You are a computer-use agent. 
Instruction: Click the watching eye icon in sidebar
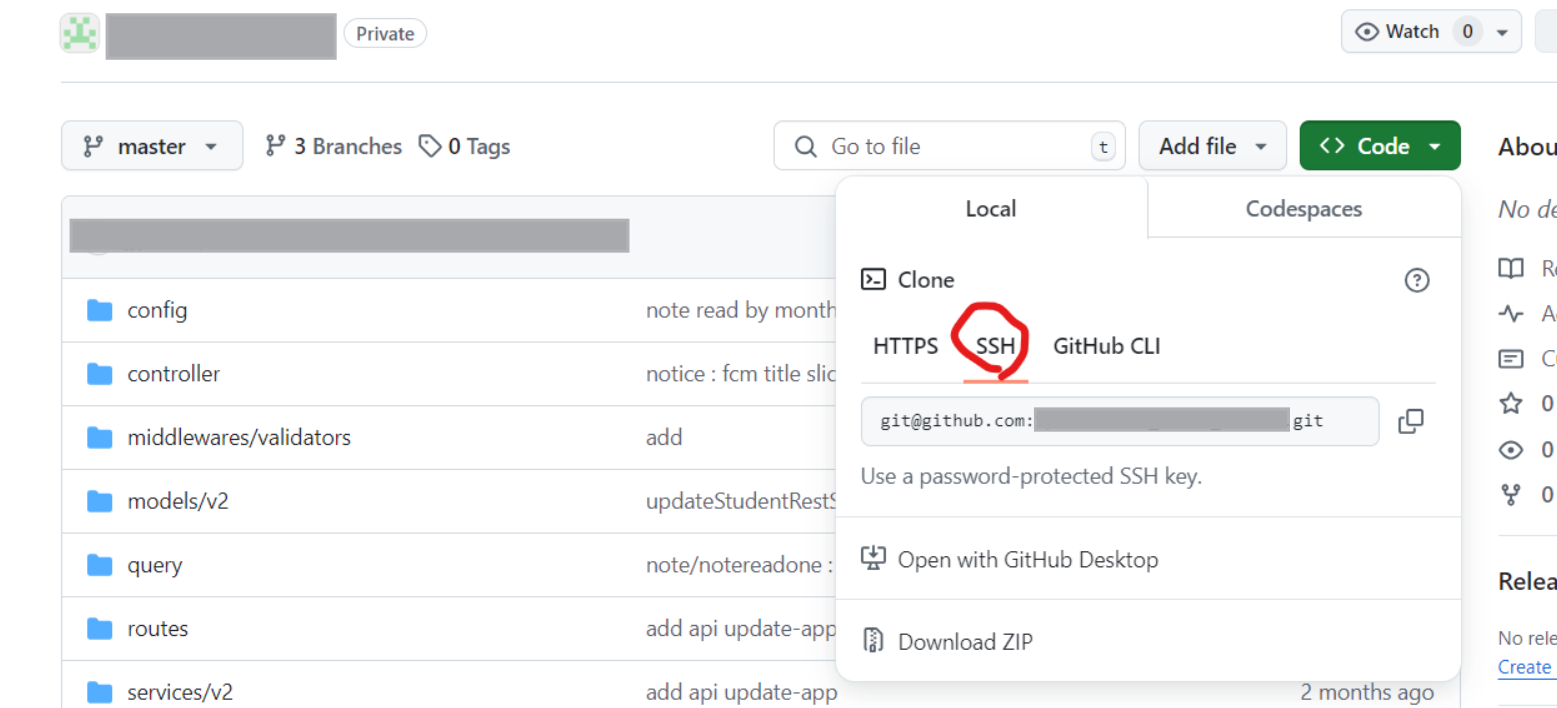coord(1511,450)
